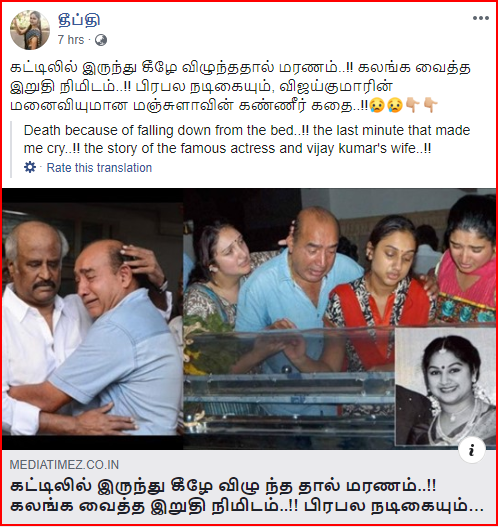Open the three-dots post options menu
498x527 pixels.
click(x=481, y=18)
